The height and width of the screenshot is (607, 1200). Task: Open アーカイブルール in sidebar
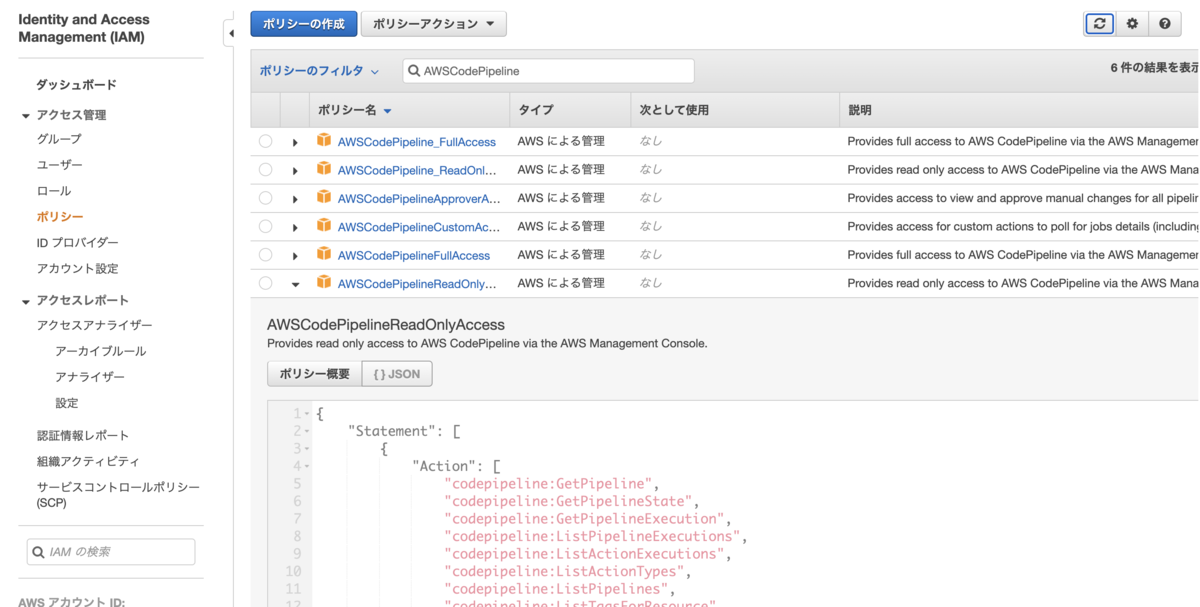(x=100, y=352)
